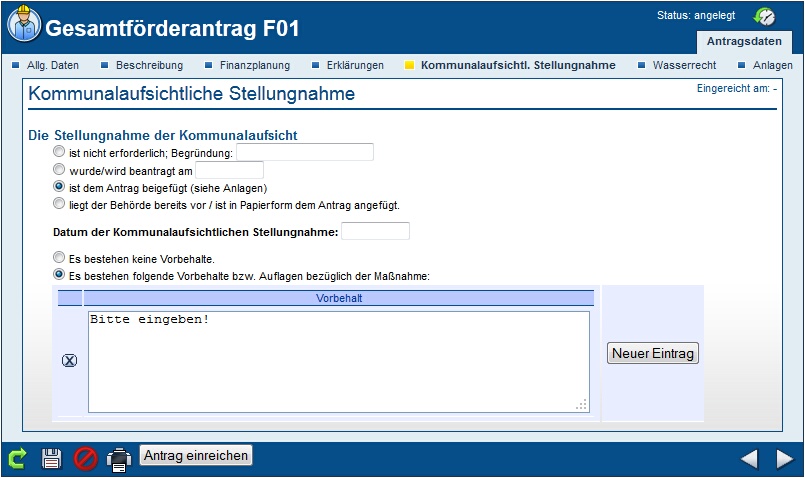
Task: Click the Vorbehalt column header
Action: [x=339, y=298]
